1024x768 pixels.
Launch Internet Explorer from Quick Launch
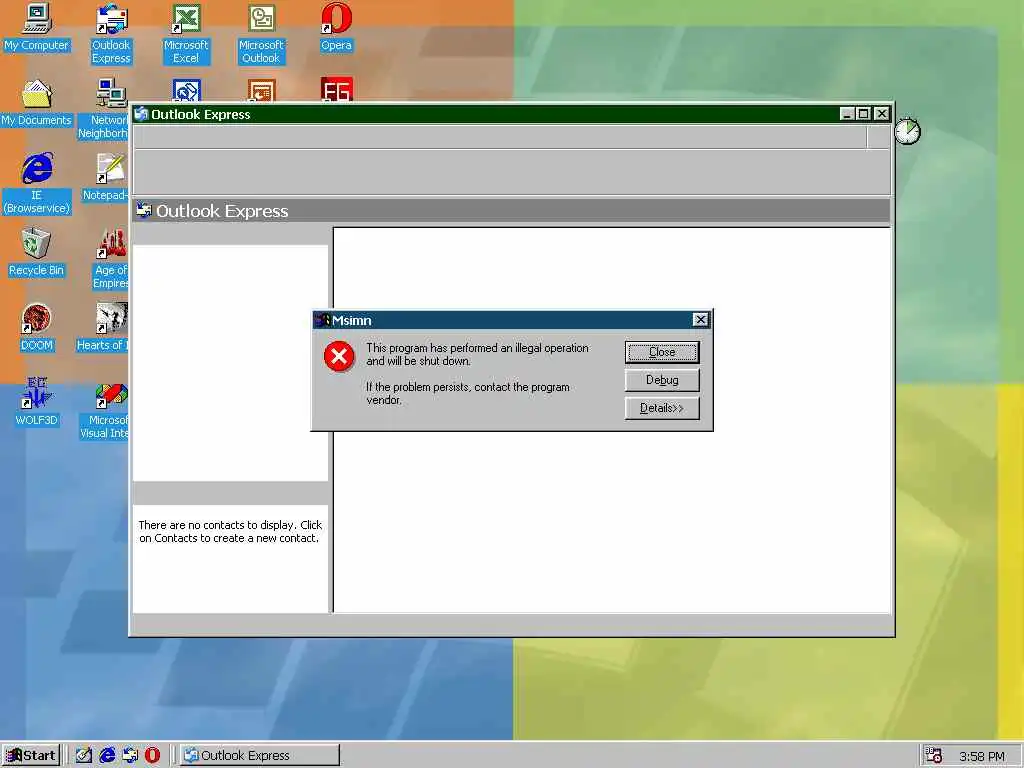106,756
